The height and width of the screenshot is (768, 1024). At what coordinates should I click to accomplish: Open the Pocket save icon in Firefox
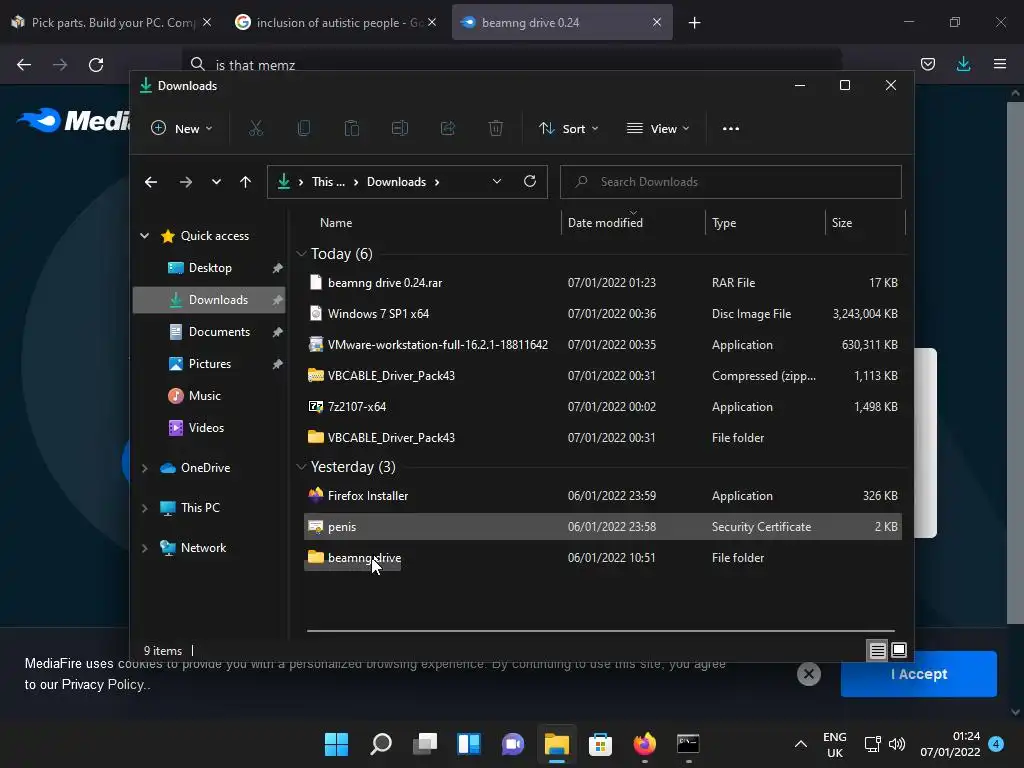point(928,64)
